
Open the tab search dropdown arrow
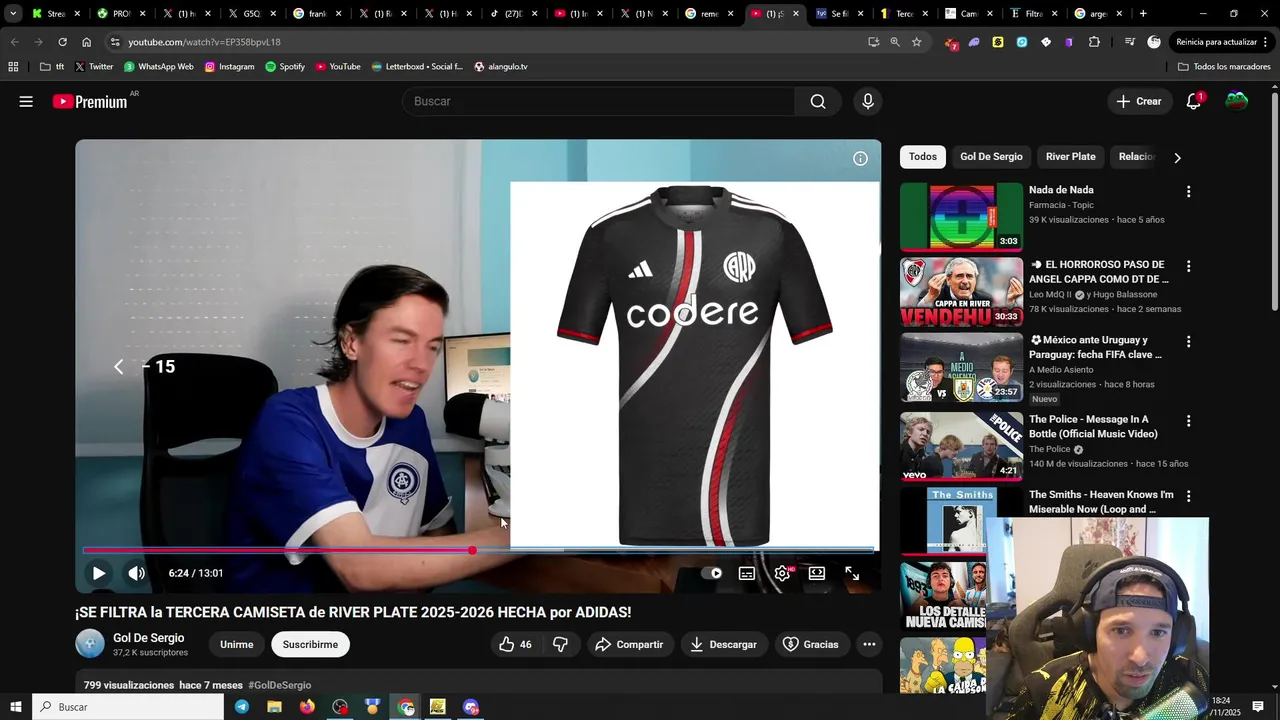[x=13, y=14]
